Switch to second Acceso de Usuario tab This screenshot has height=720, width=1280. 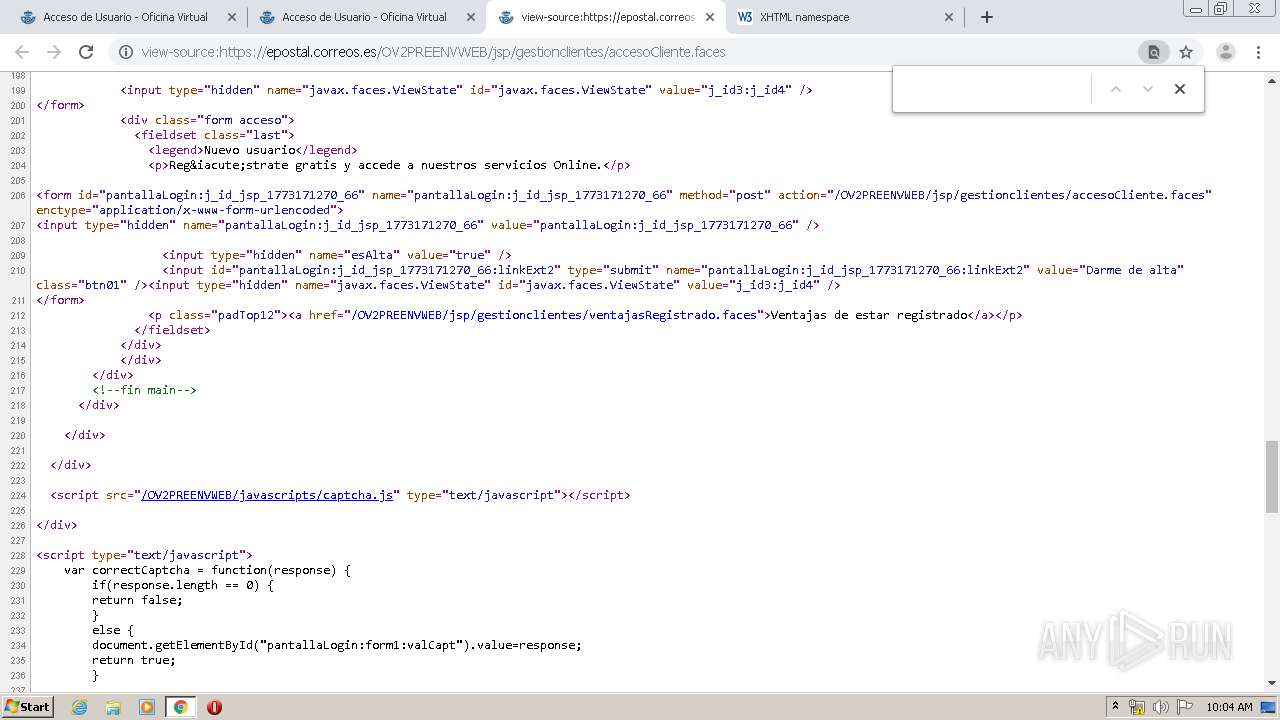click(x=365, y=17)
